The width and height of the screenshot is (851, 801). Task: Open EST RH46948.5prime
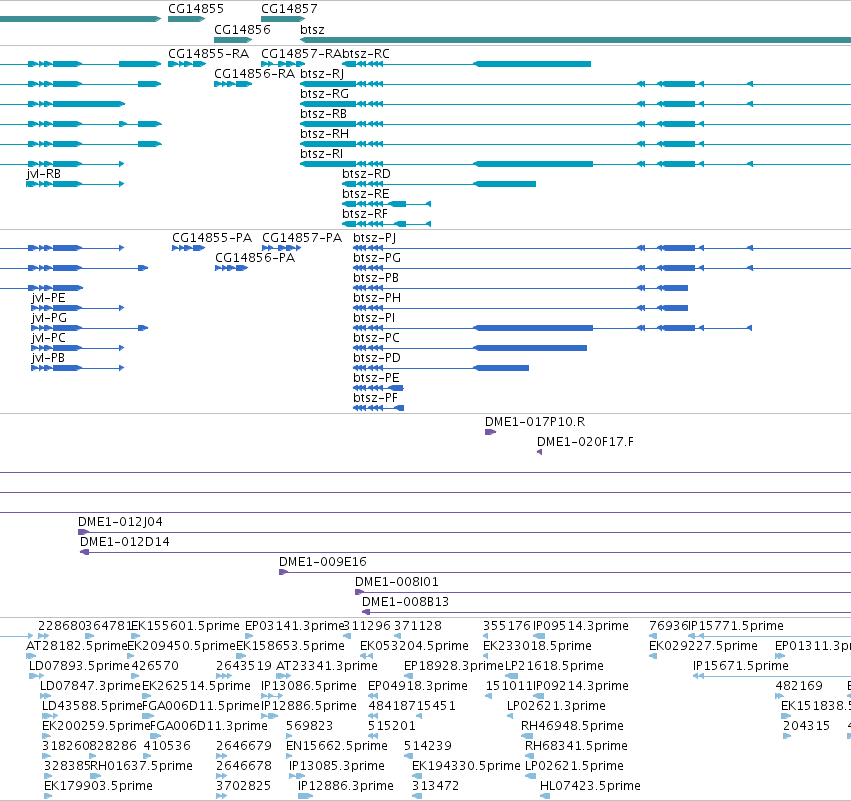tap(572, 727)
